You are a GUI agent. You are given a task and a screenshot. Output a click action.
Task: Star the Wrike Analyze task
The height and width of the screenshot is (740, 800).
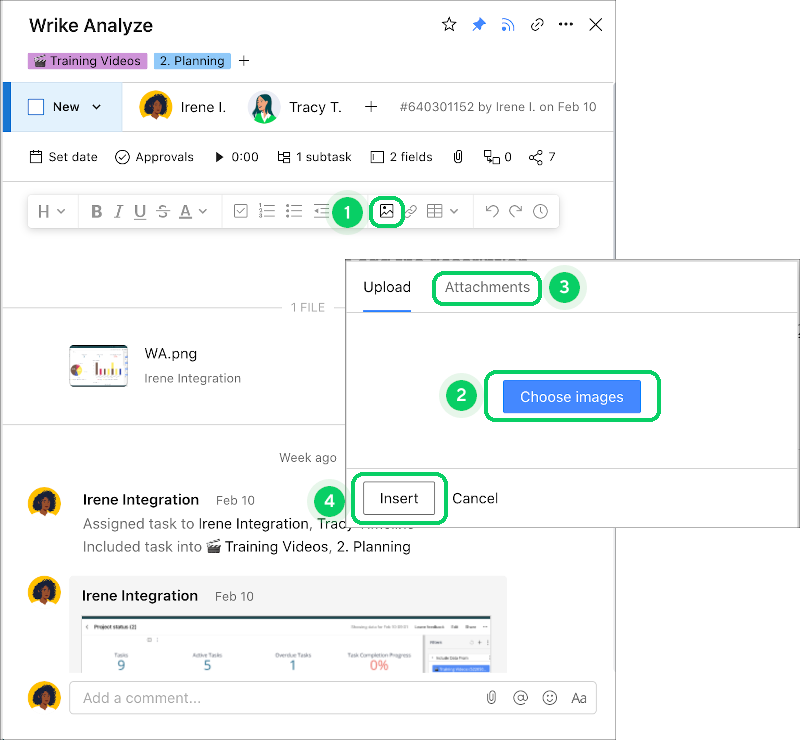point(449,24)
